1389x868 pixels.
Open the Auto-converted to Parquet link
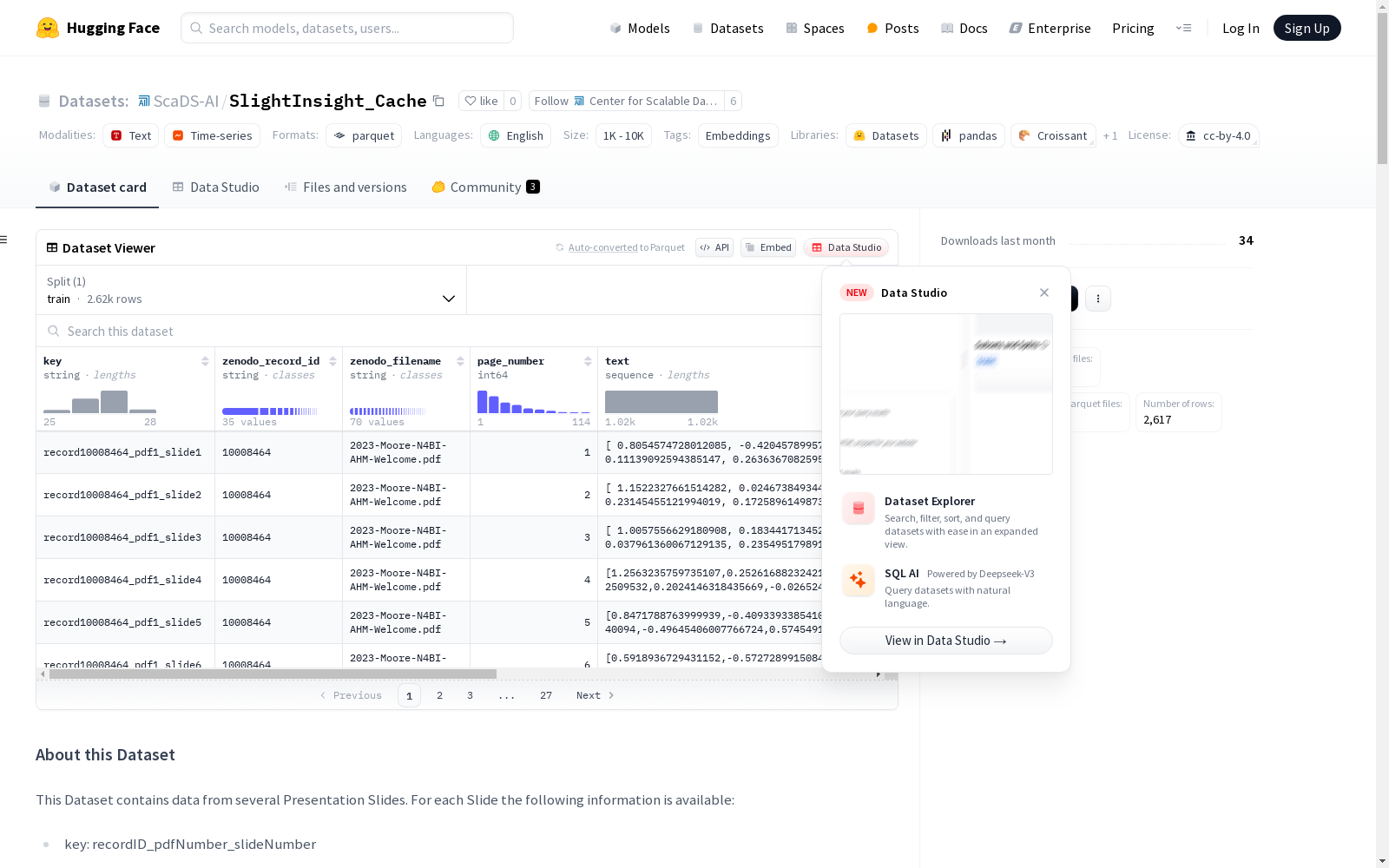tap(603, 247)
